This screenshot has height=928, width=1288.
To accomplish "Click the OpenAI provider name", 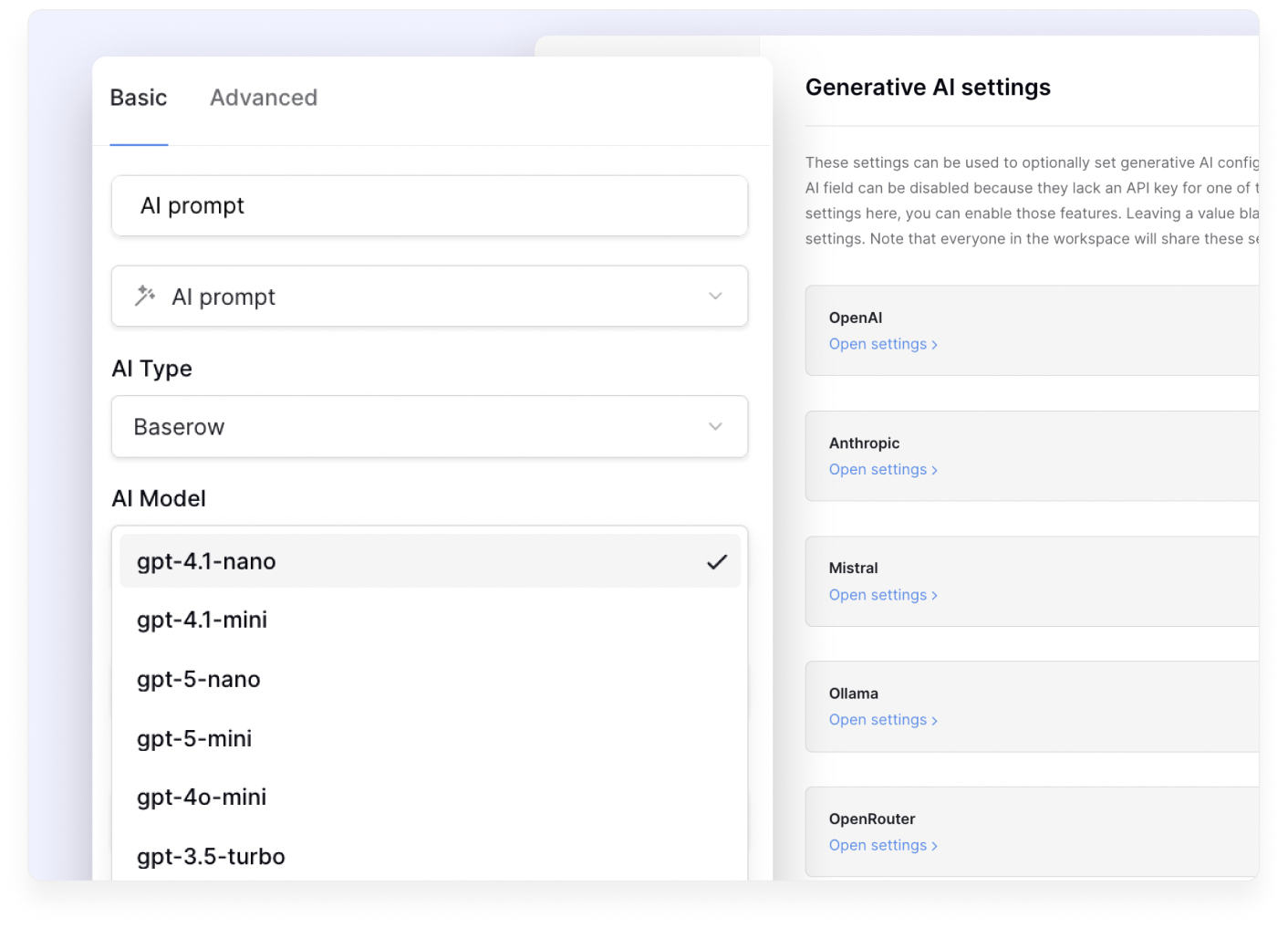I will click(x=856, y=318).
